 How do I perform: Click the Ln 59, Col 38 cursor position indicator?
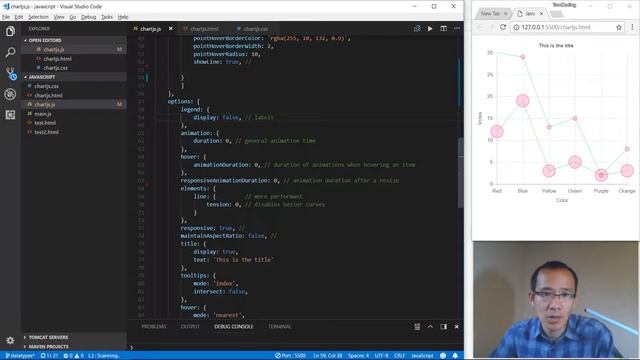pos(328,356)
